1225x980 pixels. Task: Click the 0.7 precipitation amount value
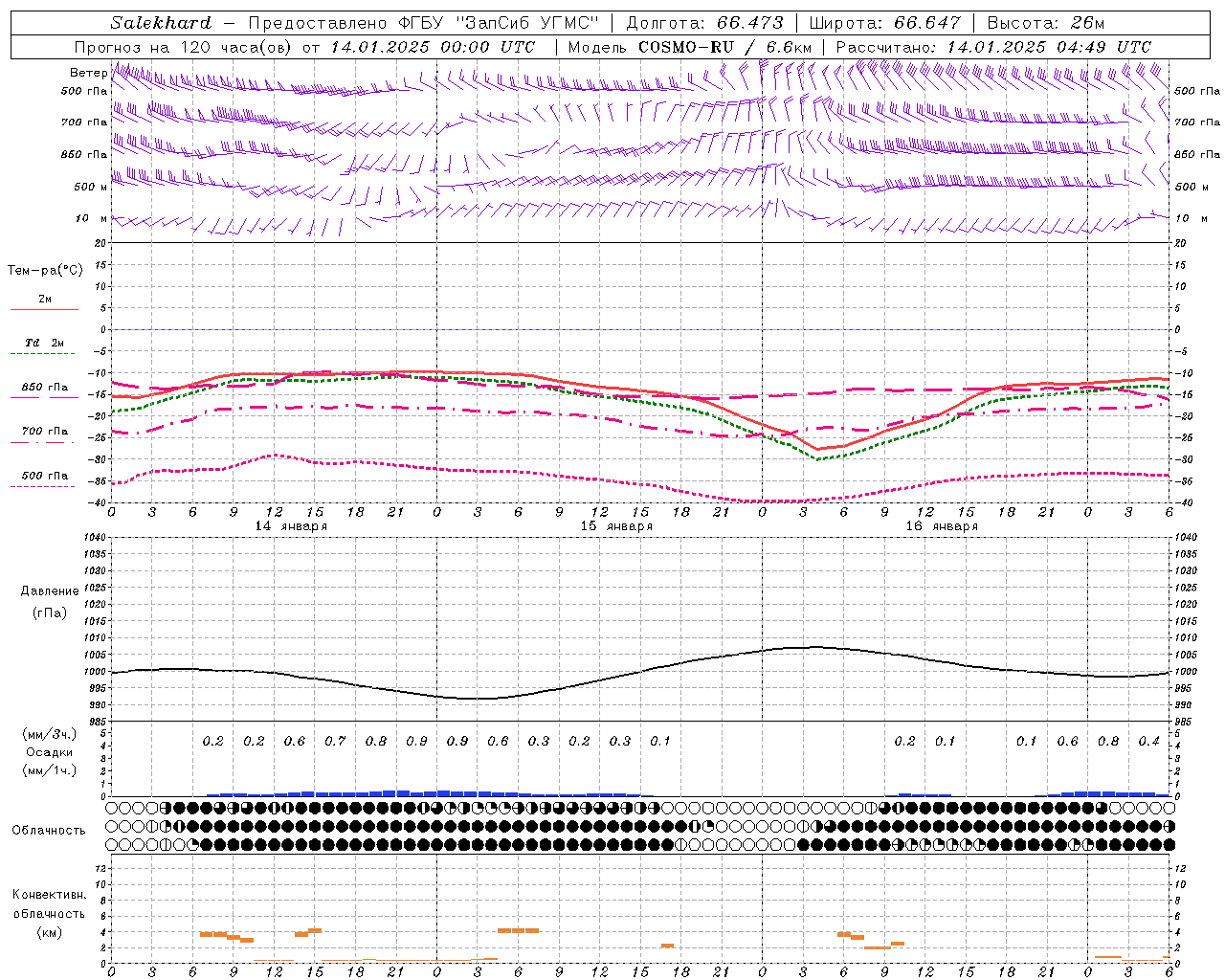coord(335,741)
